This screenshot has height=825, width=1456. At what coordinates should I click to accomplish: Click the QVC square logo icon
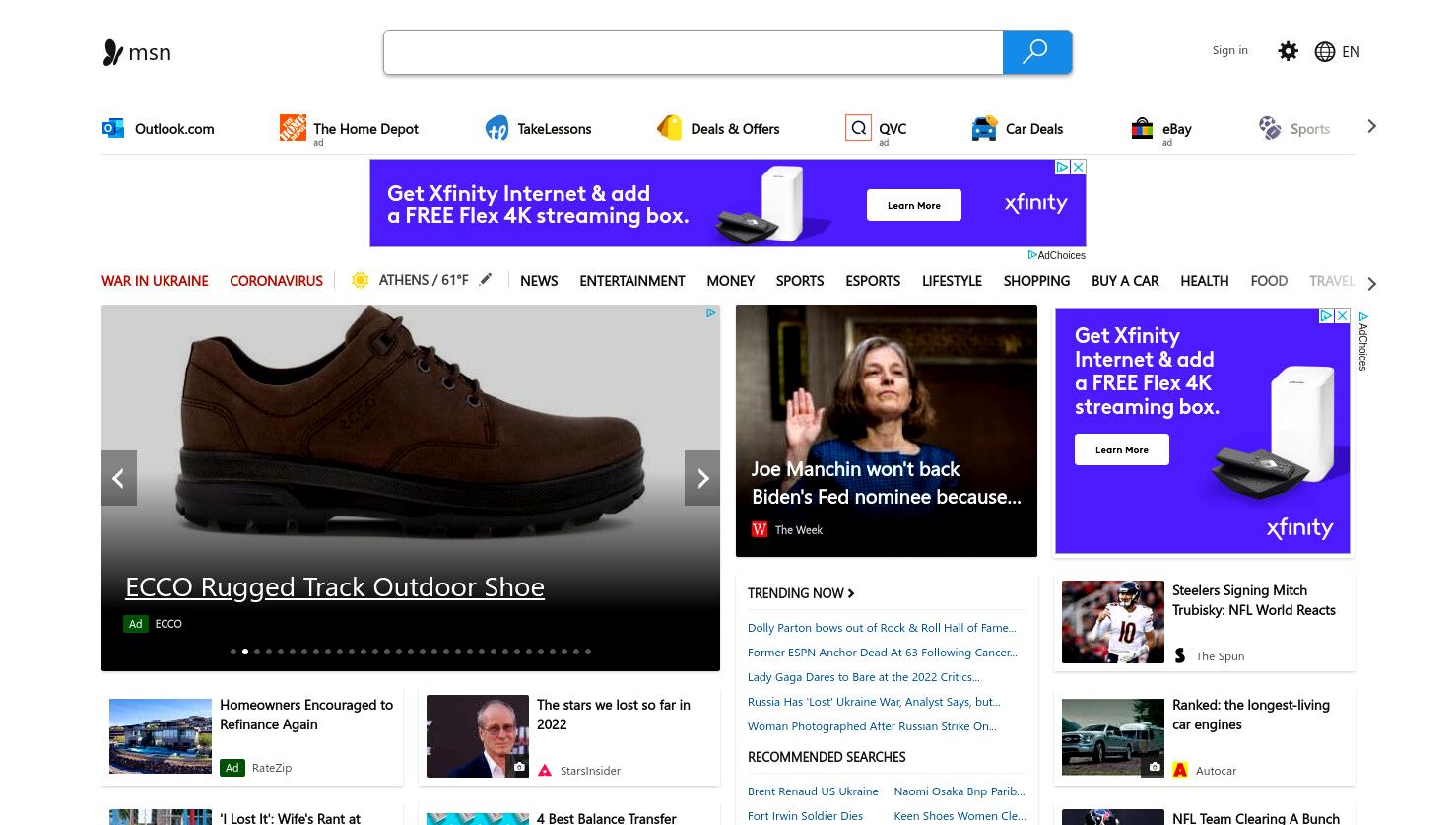coord(858,128)
